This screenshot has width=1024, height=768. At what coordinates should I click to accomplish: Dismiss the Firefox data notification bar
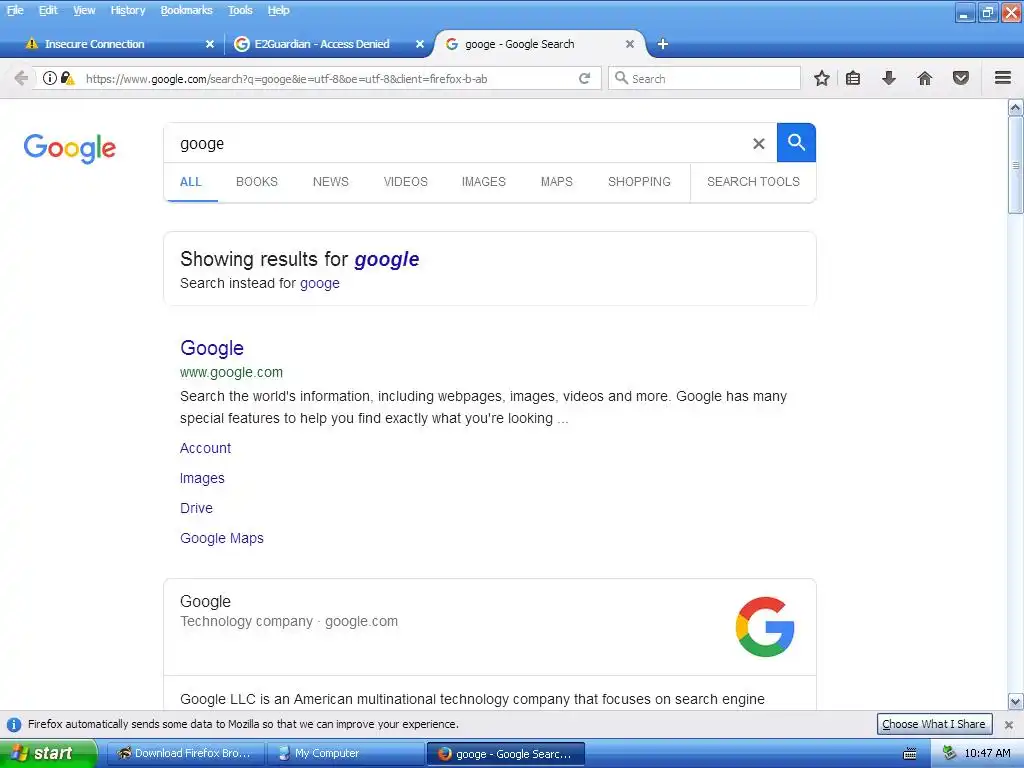click(x=1009, y=724)
